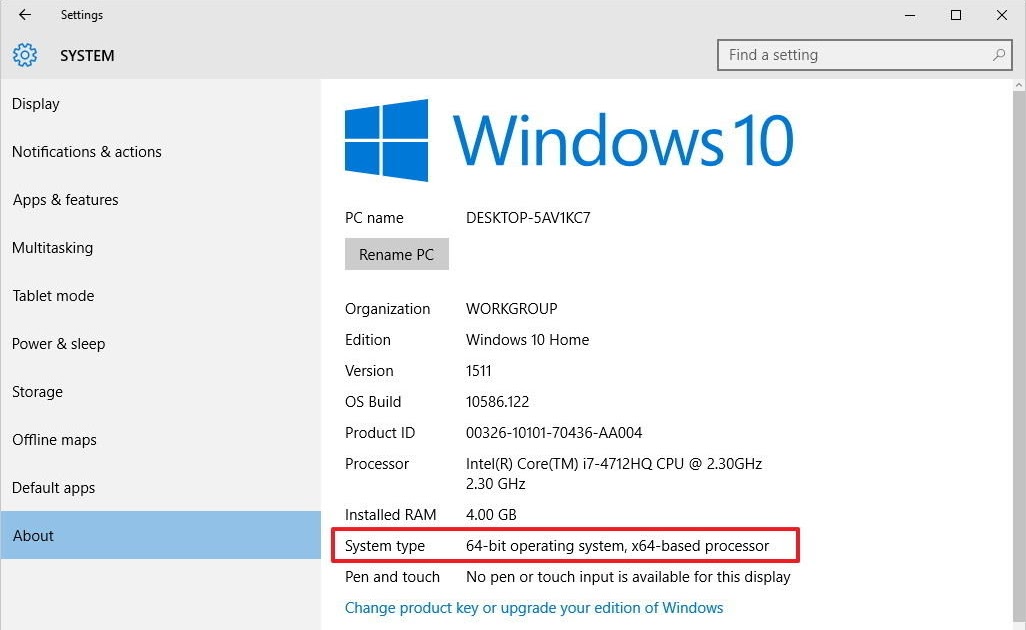Click Product ID 00326-10101-70436-AA004

click(x=554, y=432)
